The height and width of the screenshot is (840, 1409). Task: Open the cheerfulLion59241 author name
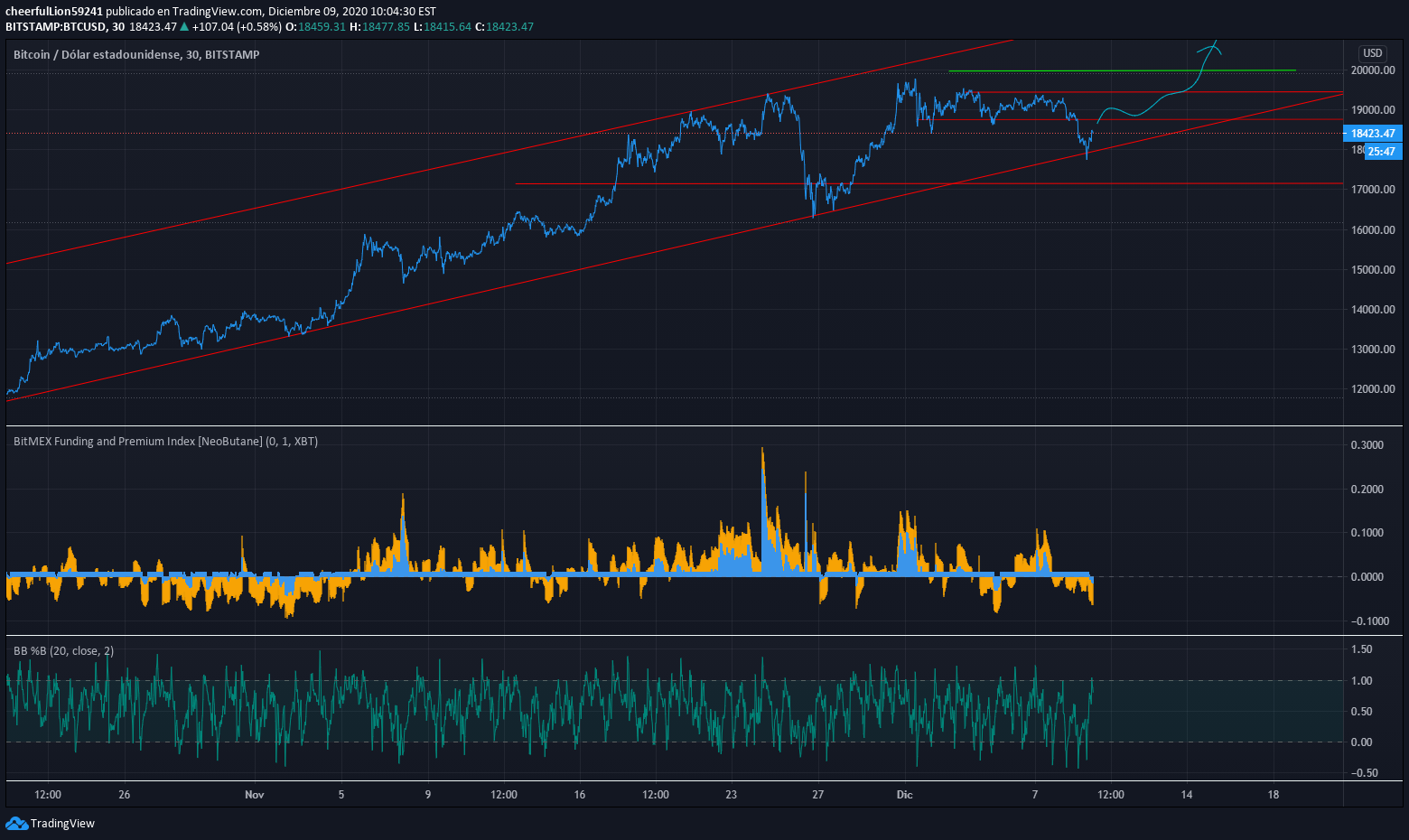(x=53, y=12)
